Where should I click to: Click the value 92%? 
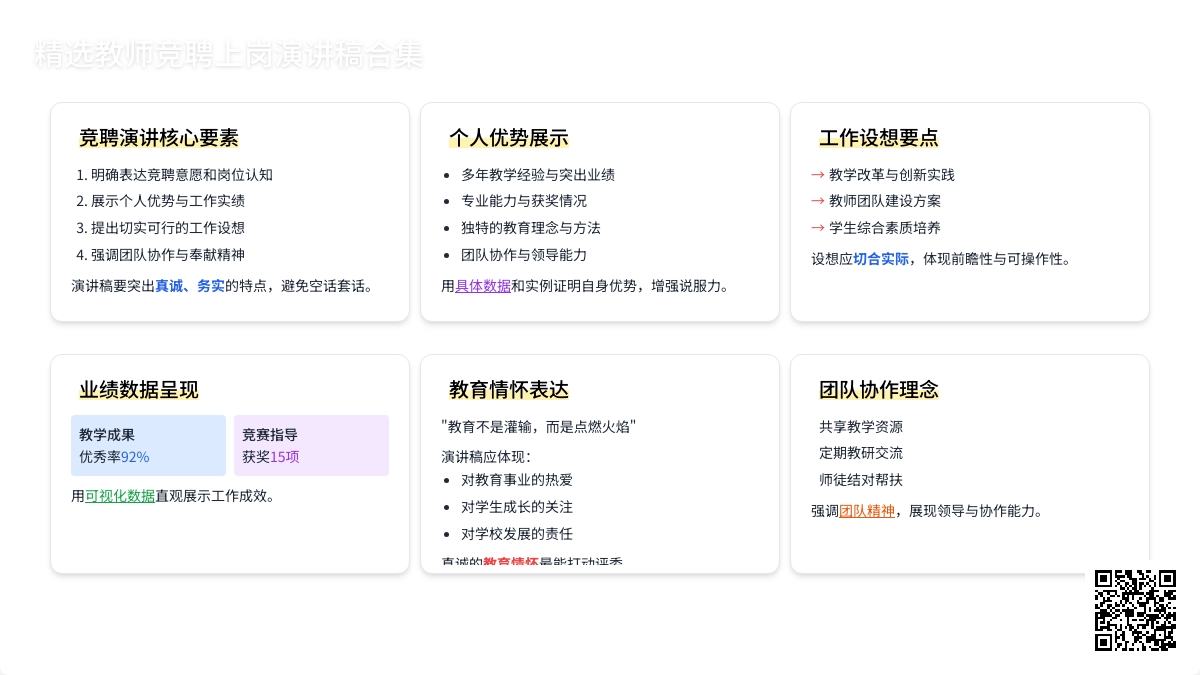135,457
